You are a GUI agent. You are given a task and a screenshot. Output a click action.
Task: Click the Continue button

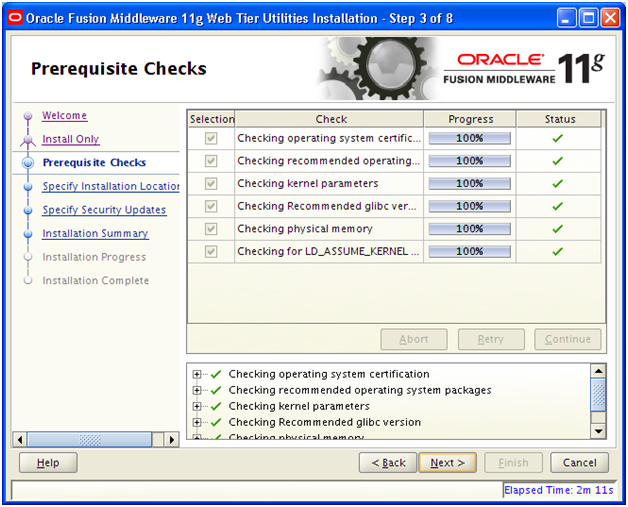(568, 340)
